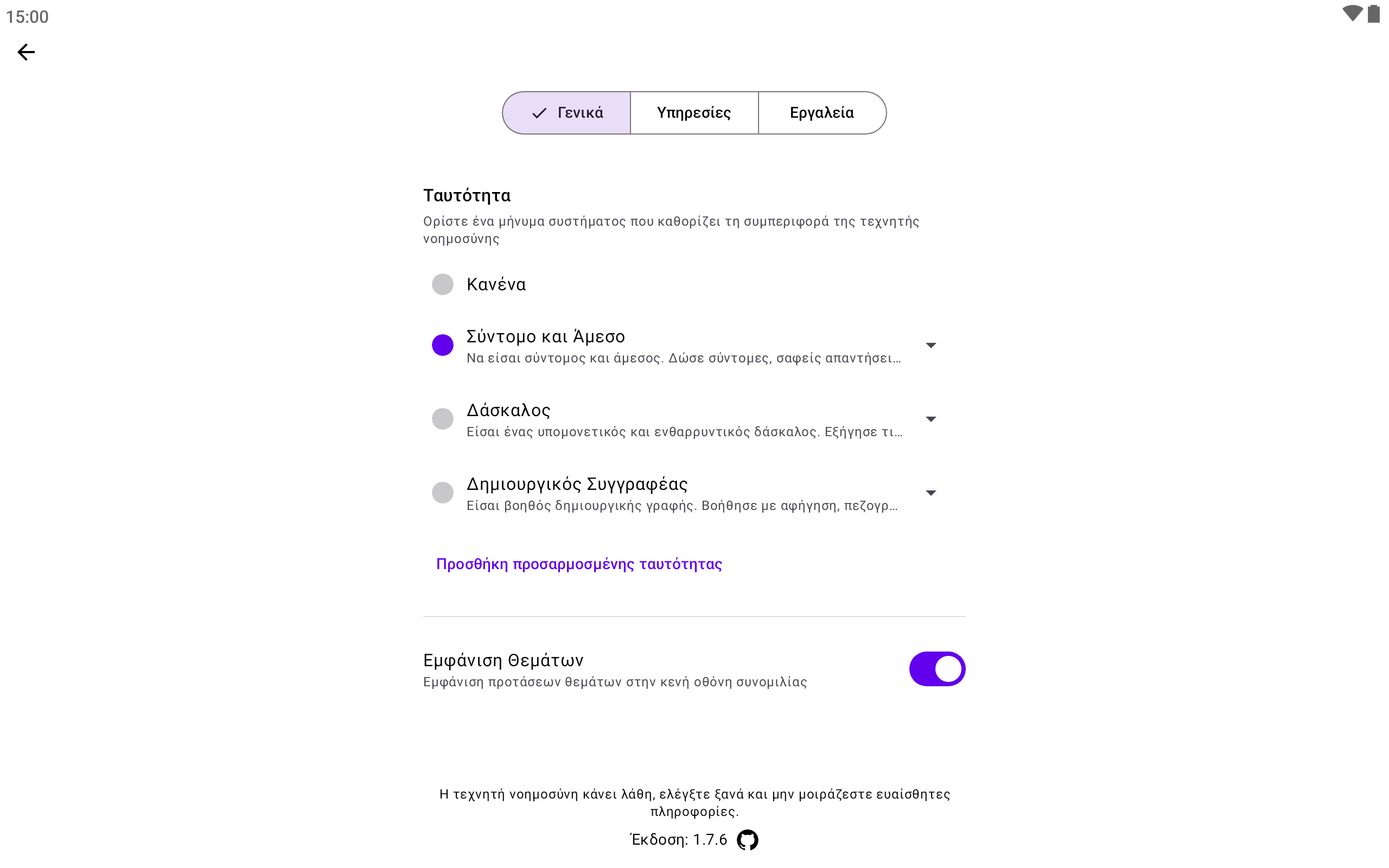Tap the back arrow icon
Viewport: 1389px width, 868px height.
(x=26, y=52)
